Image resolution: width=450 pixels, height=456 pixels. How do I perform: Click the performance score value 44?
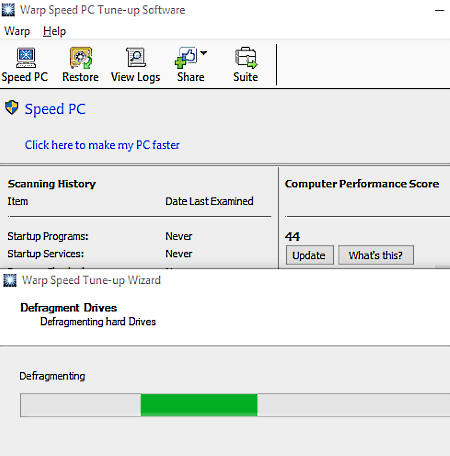[x=292, y=237]
